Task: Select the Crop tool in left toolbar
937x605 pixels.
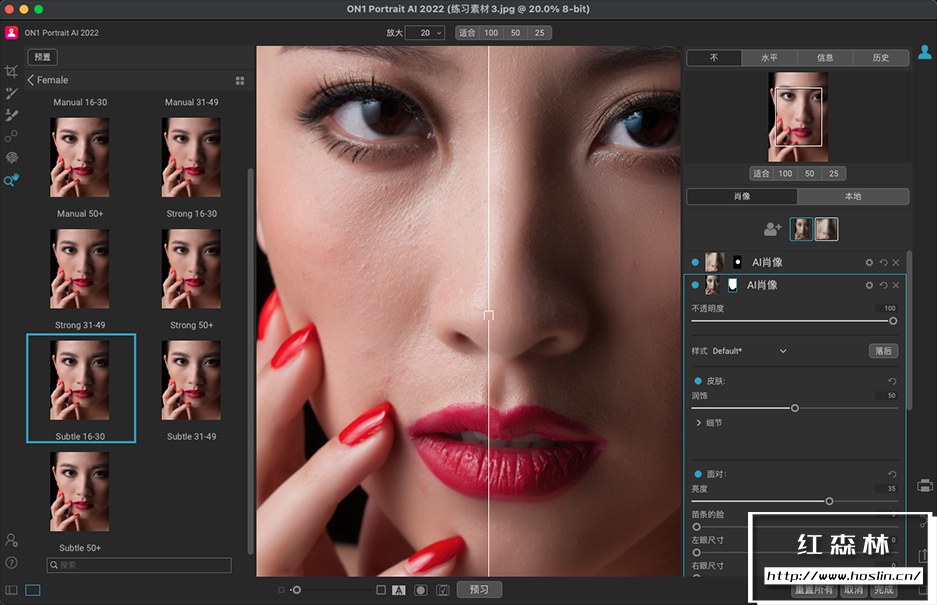Action: click(11, 71)
